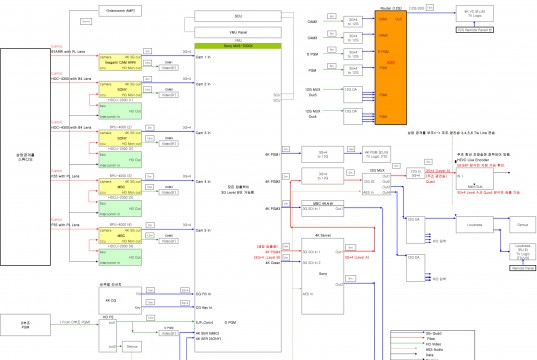Click the first green HSCU block under the Sony camera

click(120, 111)
